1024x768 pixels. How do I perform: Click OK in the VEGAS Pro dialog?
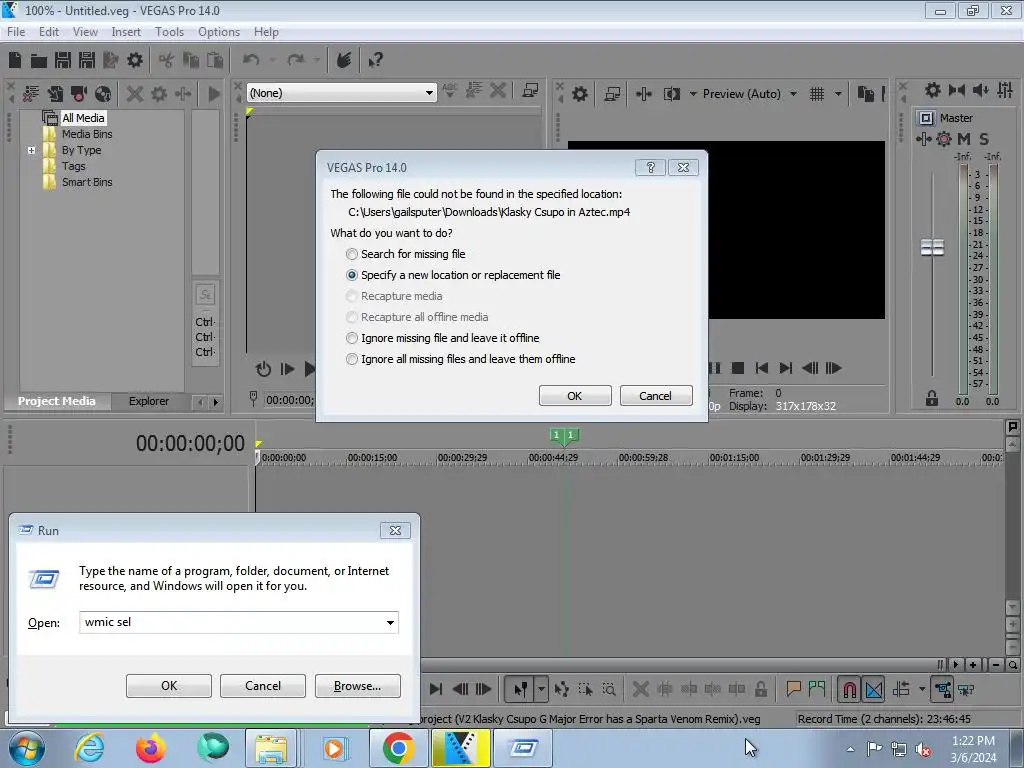575,396
